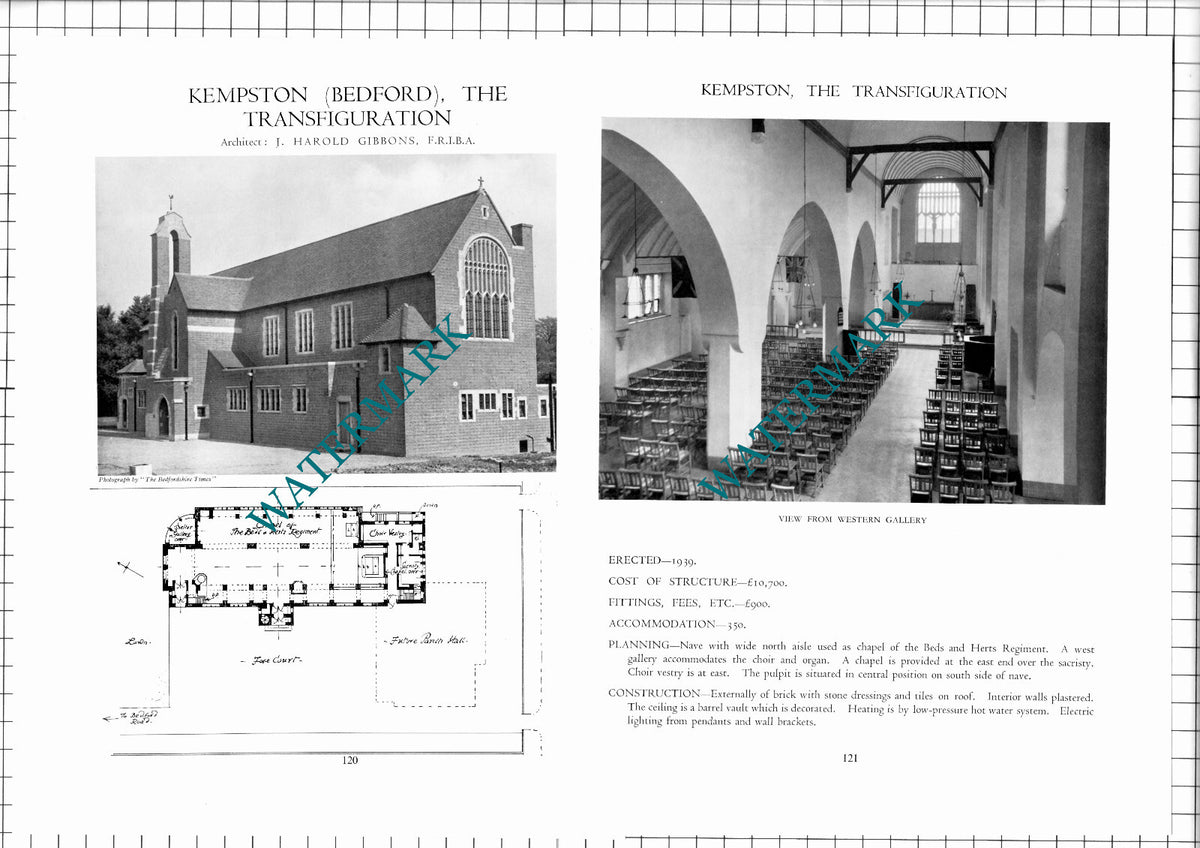Click the 'VIEW FROM WESTERN GALLERY' caption
The height and width of the screenshot is (848, 1200).
[852, 520]
